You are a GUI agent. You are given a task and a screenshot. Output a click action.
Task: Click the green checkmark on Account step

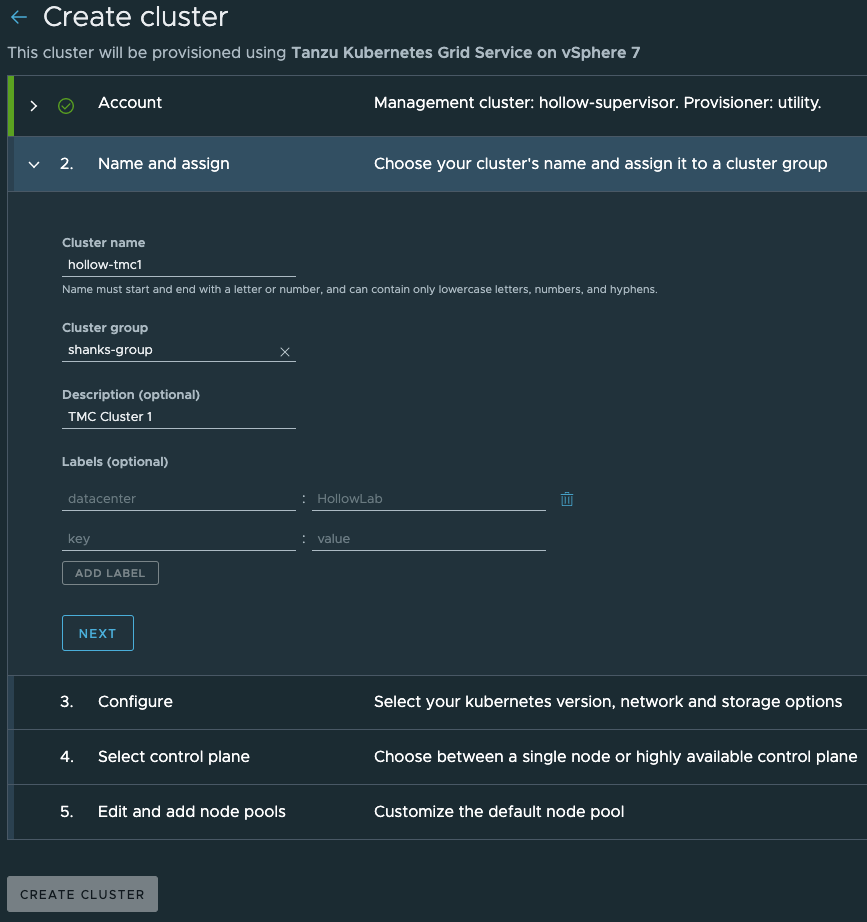click(x=66, y=105)
